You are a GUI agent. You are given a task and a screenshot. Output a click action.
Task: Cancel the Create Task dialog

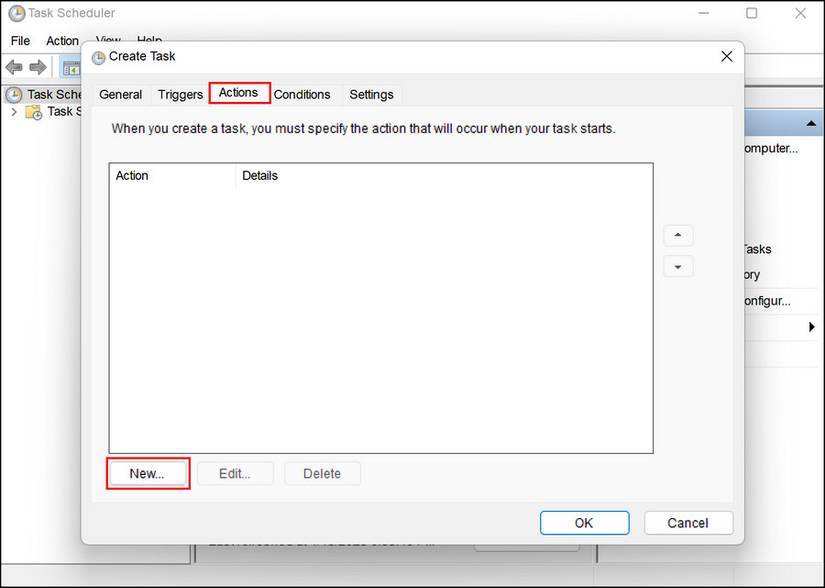[x=688, y=523]
